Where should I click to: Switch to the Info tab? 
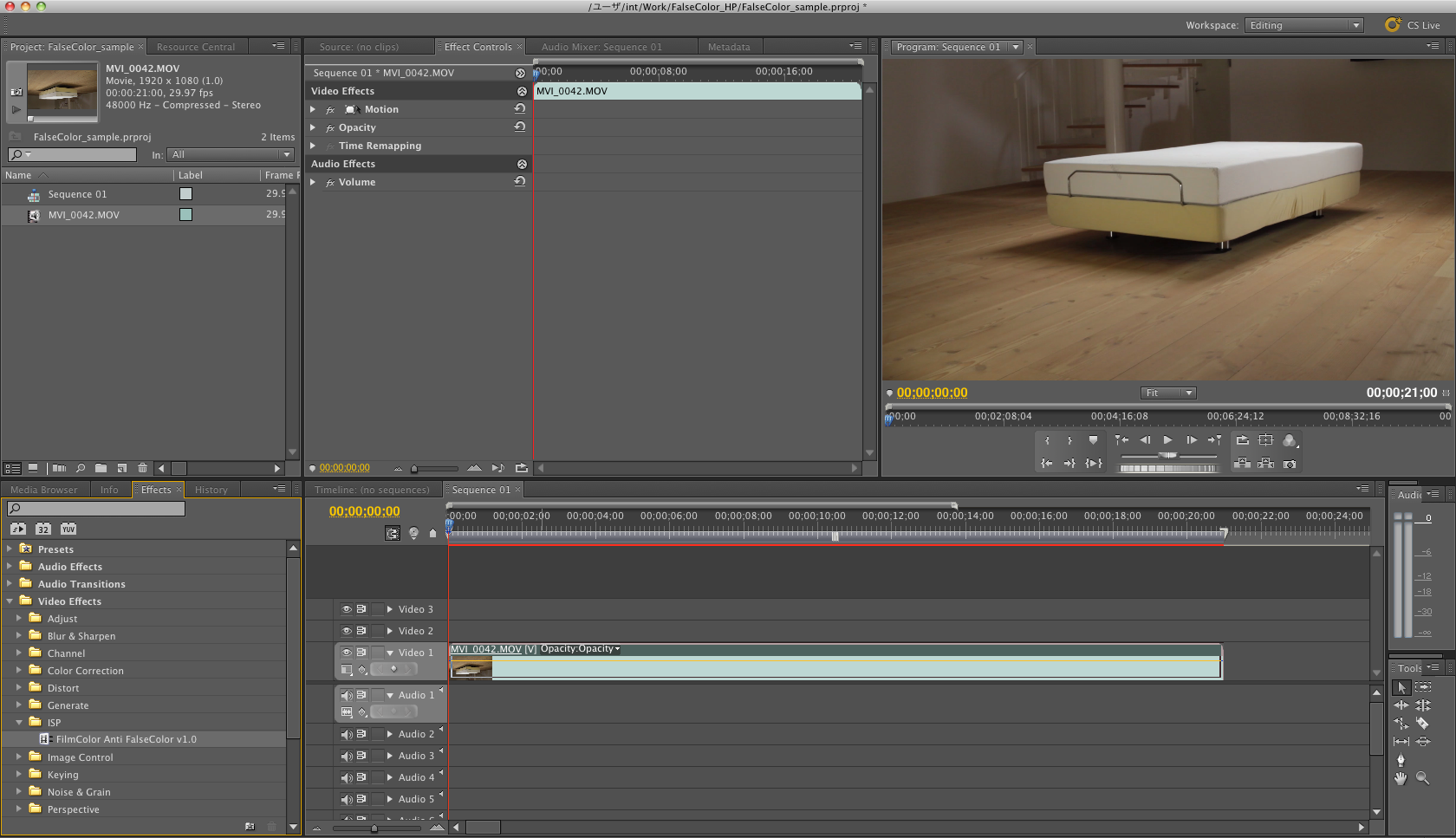(x=109, y=490)
